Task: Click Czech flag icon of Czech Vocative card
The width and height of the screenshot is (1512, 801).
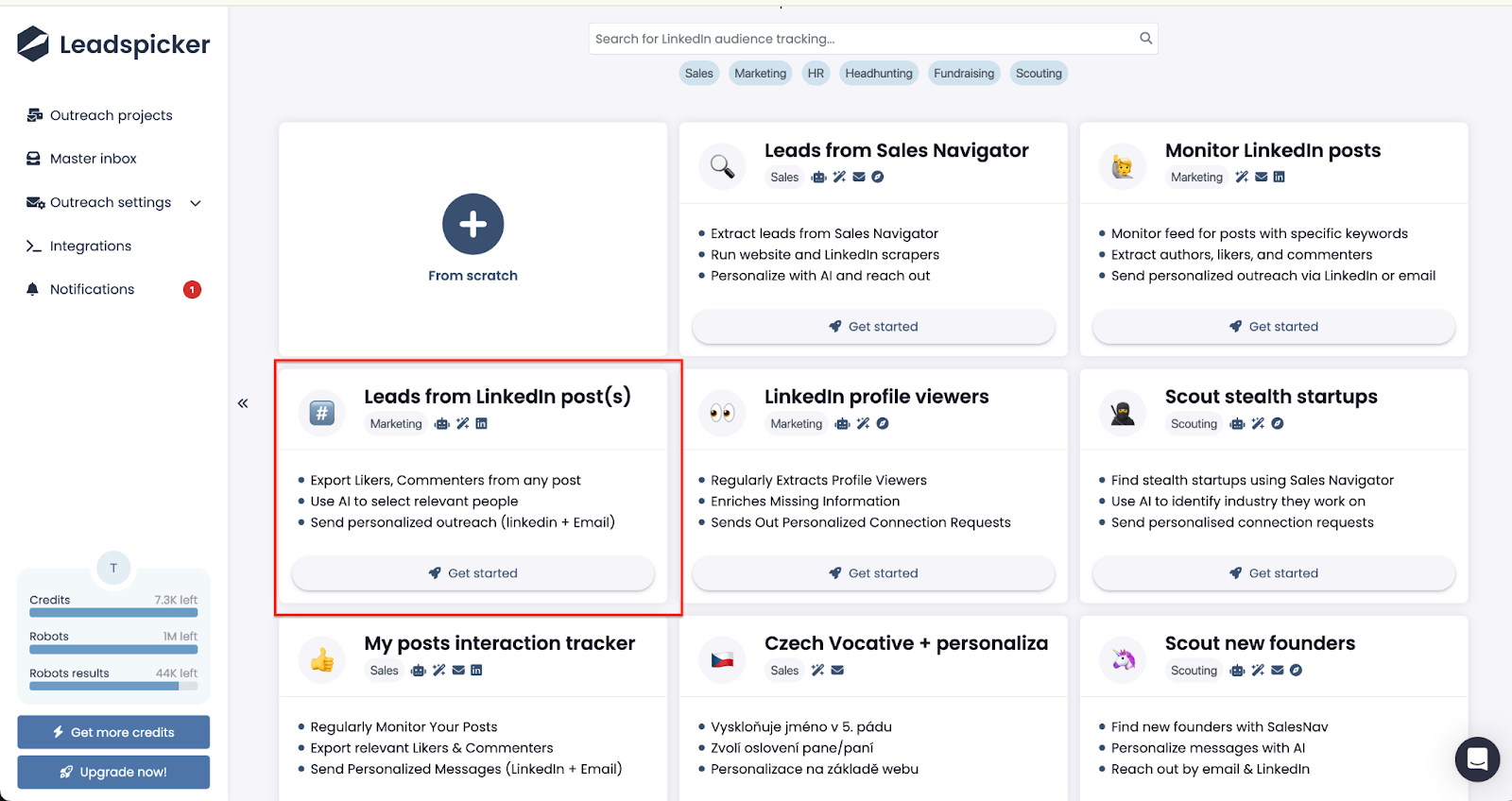Action: 722,659
